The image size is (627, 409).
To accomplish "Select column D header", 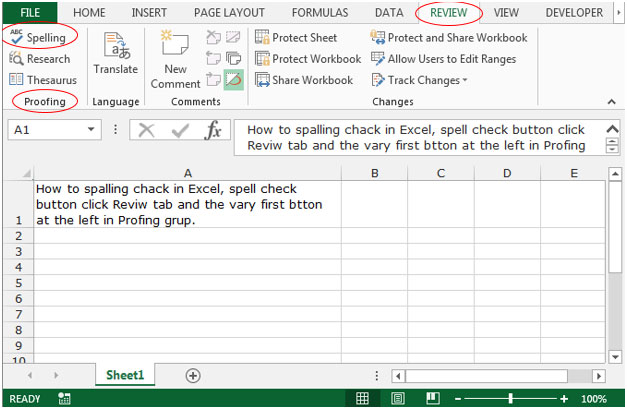I will point(507,173).
